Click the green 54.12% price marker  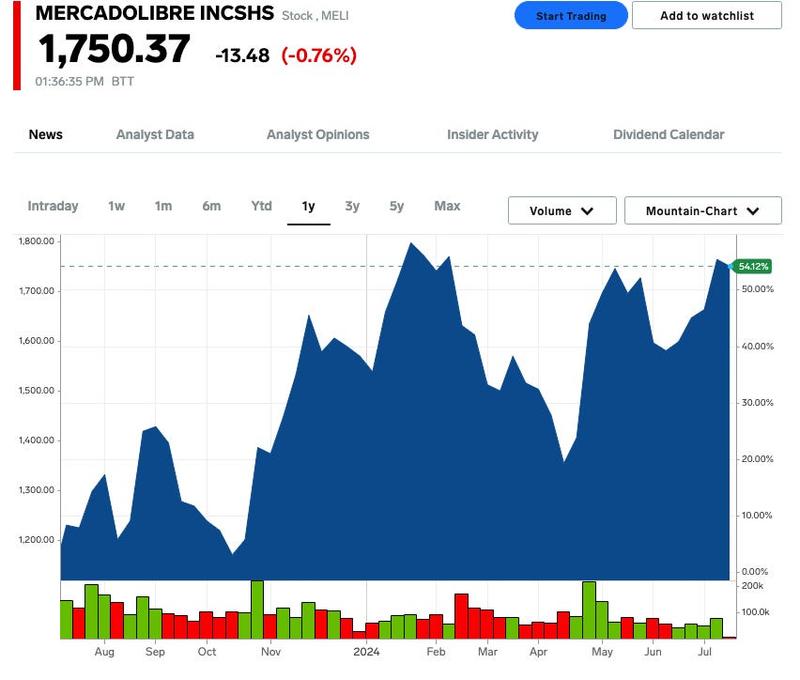[x=753, y=266]
